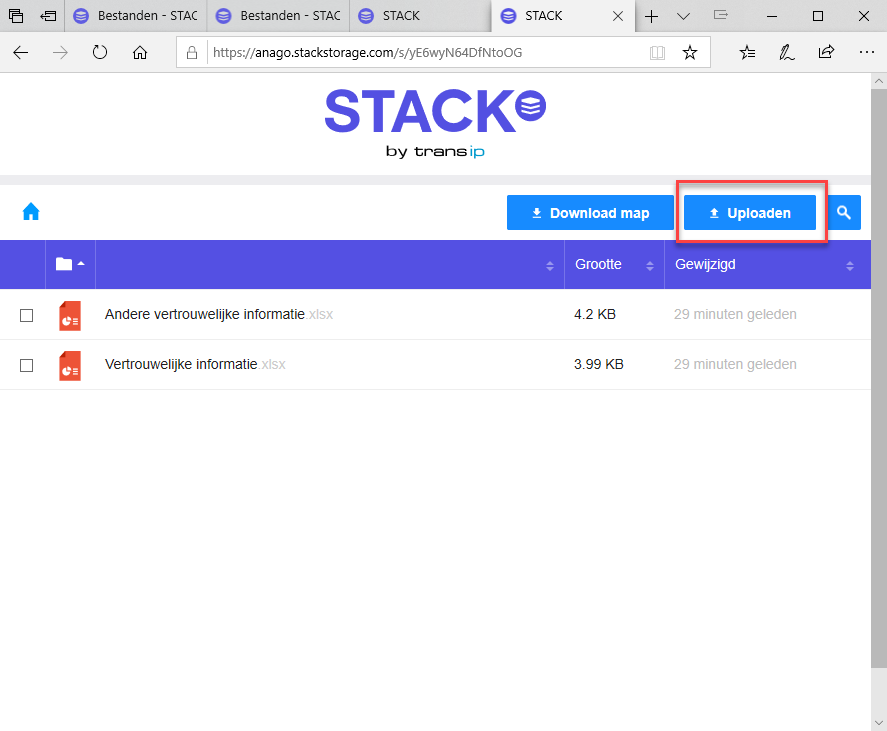Screen dimensions: 887x731
Task: Tick checkbox for Andere vertrouwelijke informatie.xlsx
Action: (27, 315)
